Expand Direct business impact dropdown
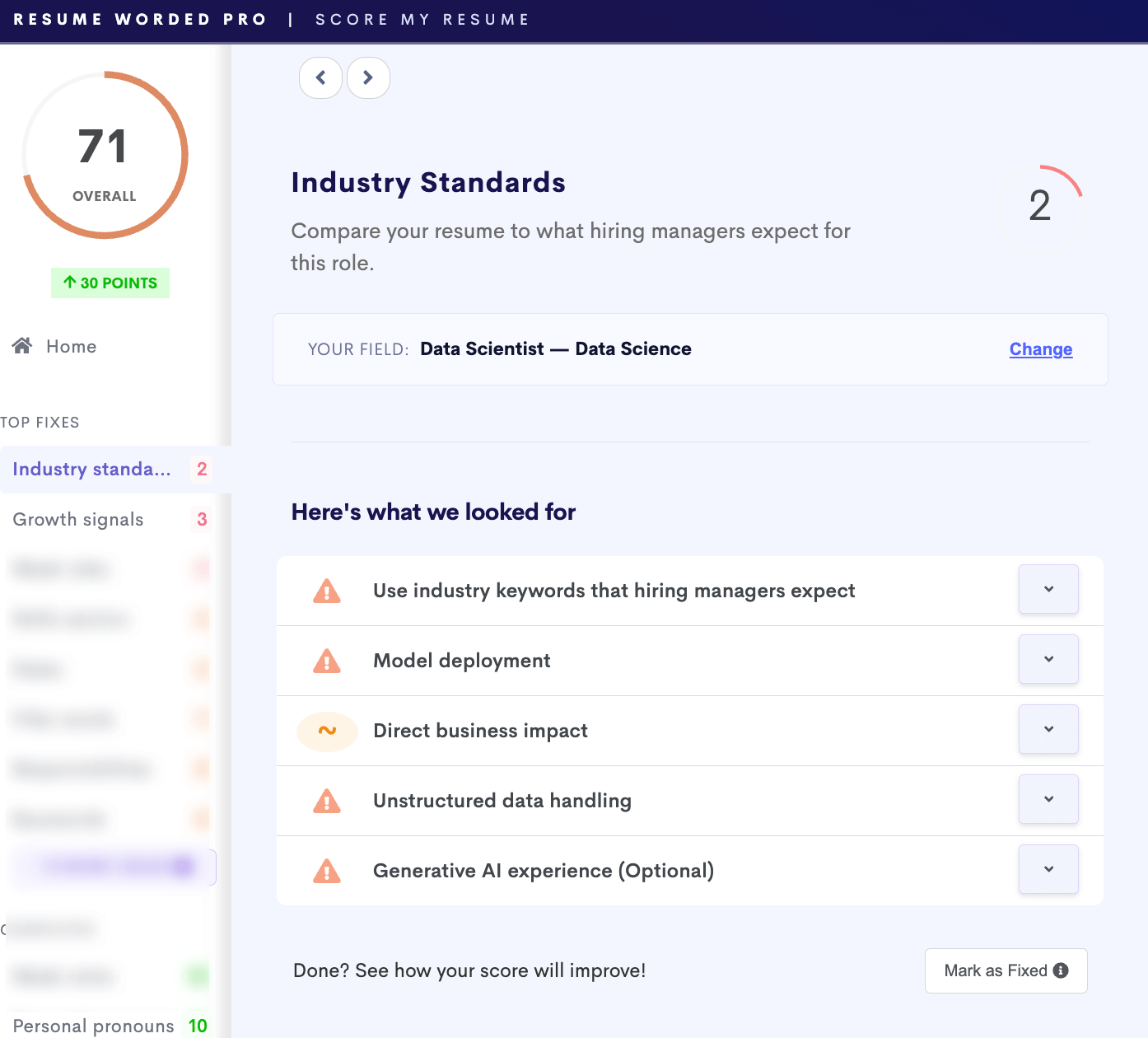Image resolution: width=1148 pixels, height=1038 pixels. pyautogui.click(x=1048, y=729)
